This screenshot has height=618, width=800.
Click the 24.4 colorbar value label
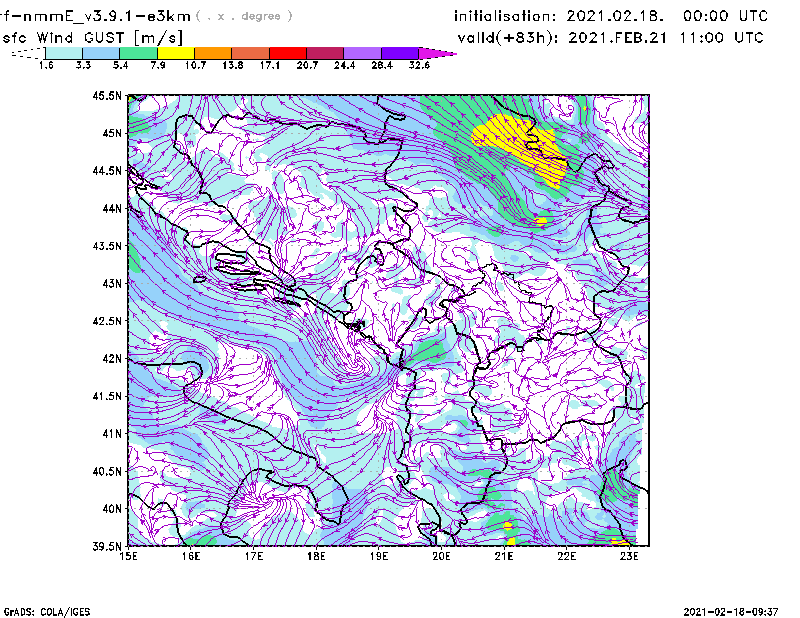pyautogui.click(x=344, y=65)
